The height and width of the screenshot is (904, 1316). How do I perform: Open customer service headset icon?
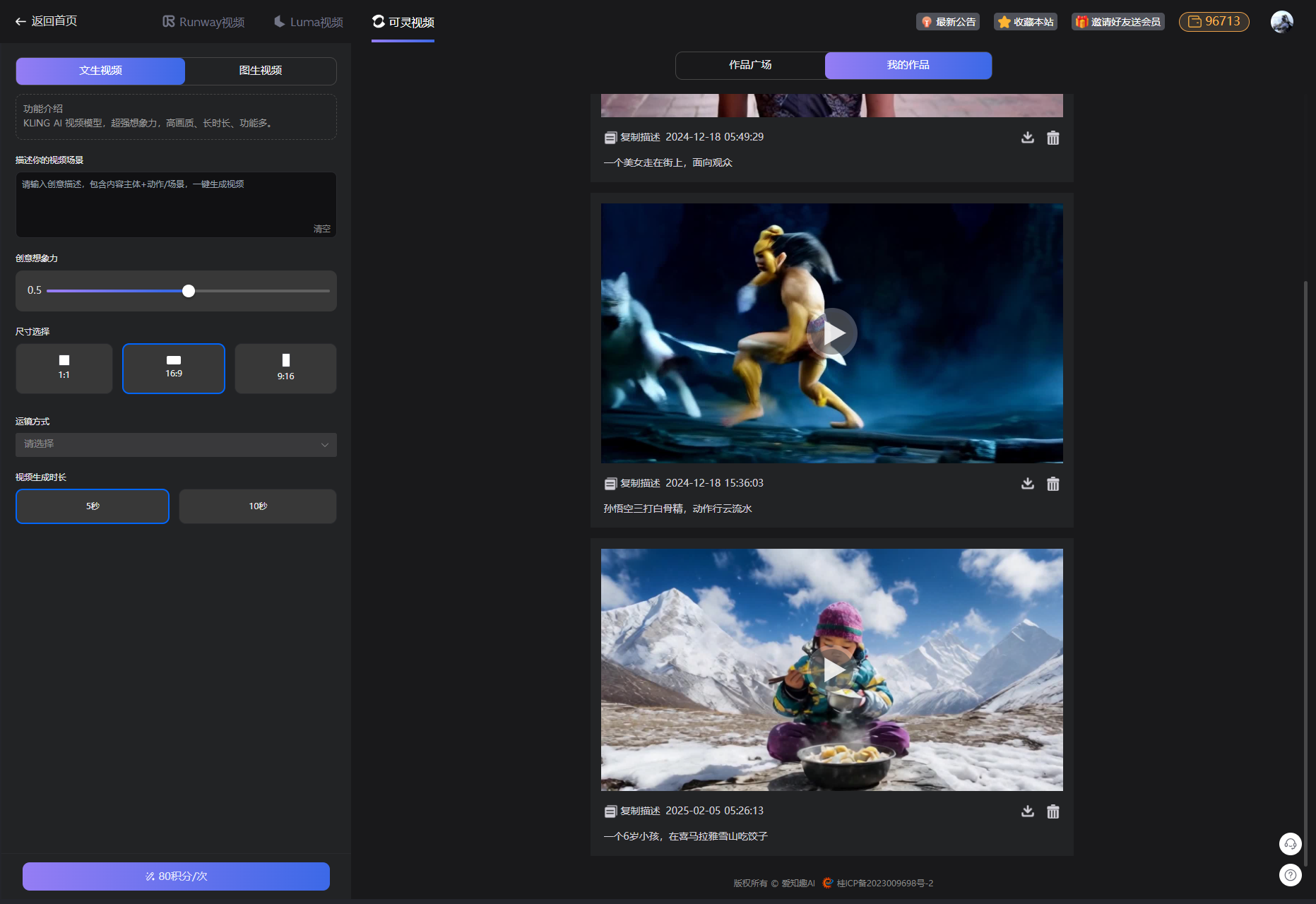1291,844
